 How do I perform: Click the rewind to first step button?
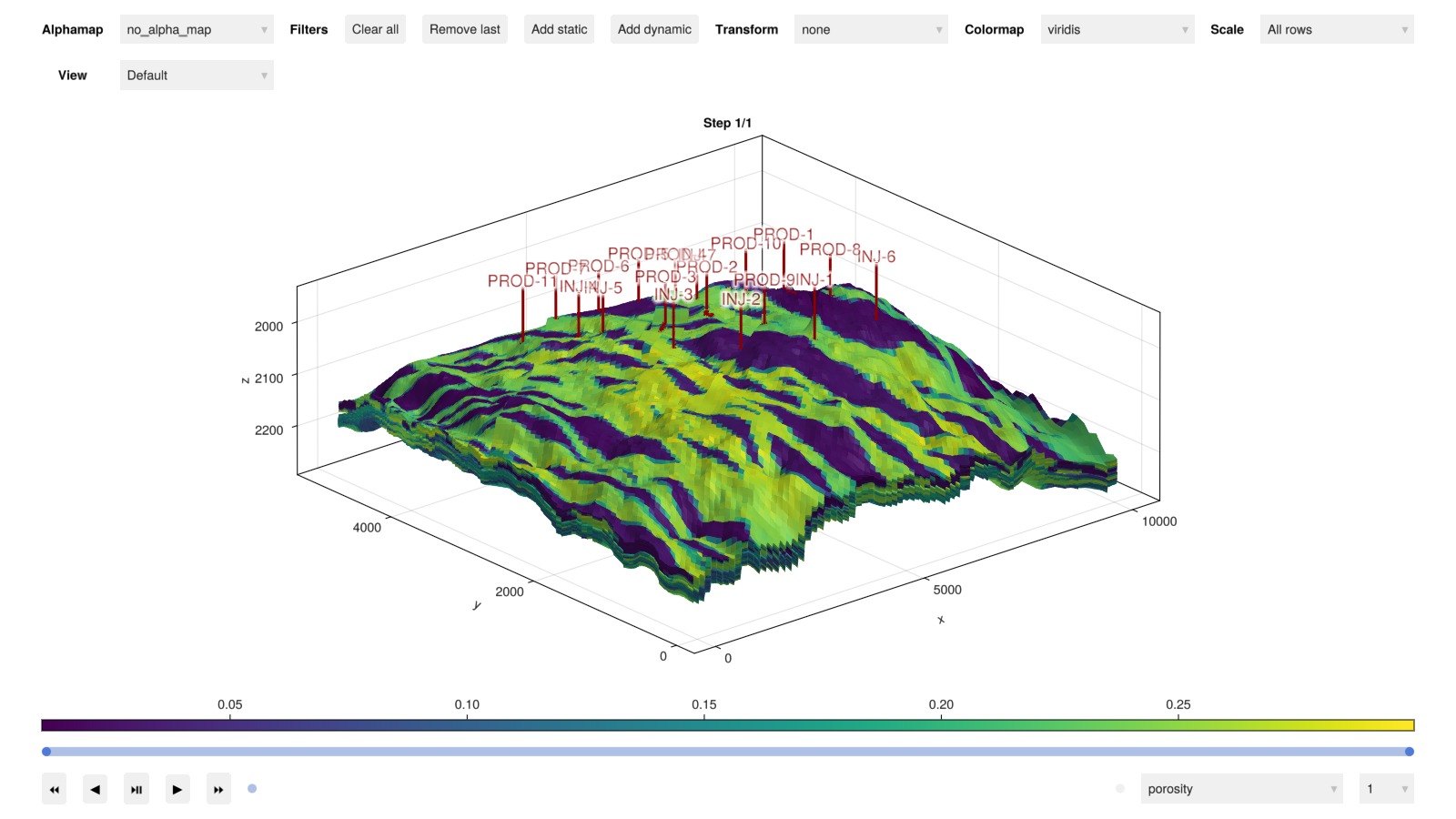pyautogui.click(x=54, y=789)
